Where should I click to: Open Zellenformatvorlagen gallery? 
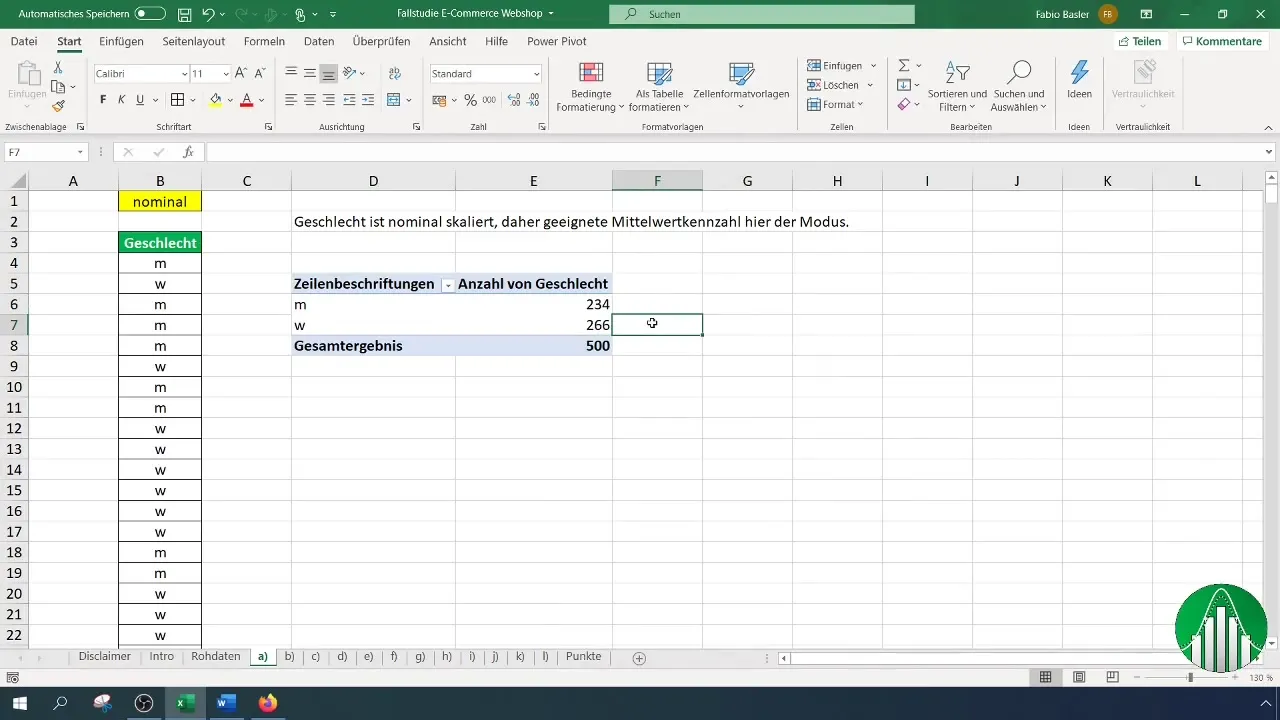(741, 86)
